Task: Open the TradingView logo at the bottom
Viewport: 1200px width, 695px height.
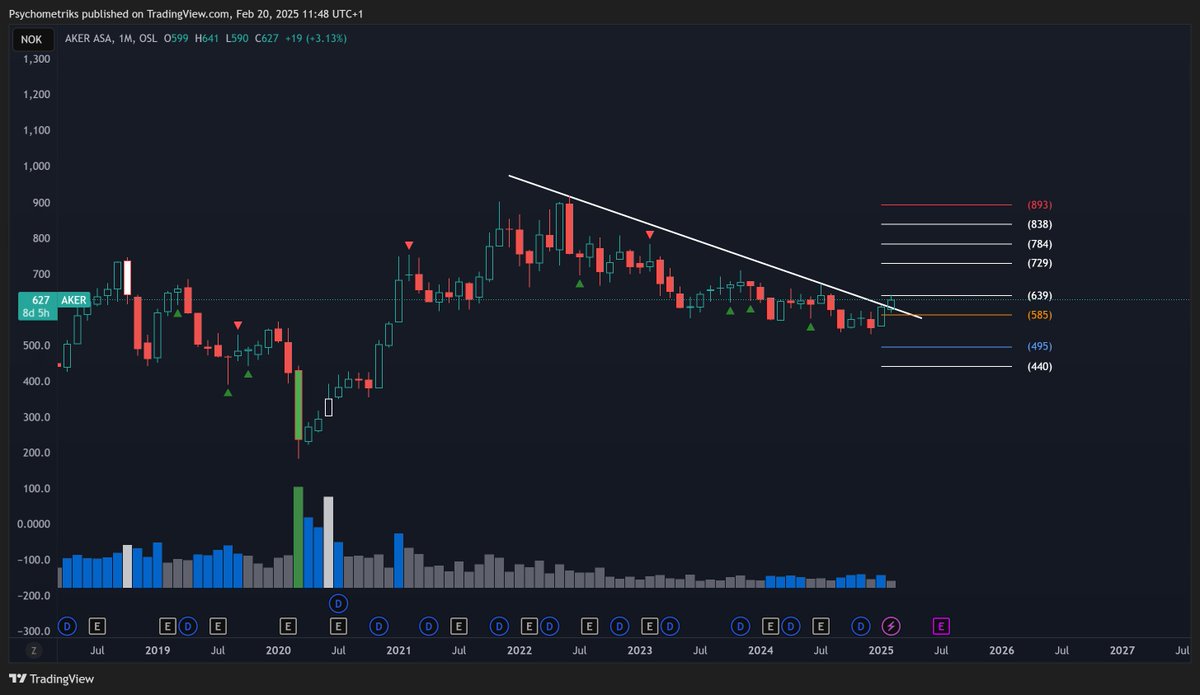Action: tap(51, 679)
